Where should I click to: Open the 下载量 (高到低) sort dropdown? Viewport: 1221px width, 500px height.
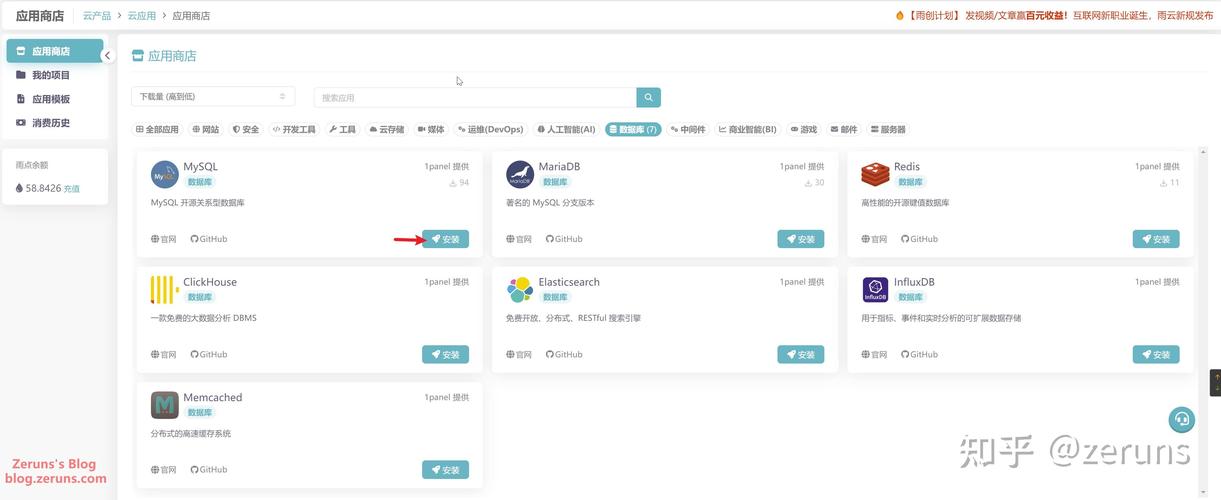(x=213, y=96)
